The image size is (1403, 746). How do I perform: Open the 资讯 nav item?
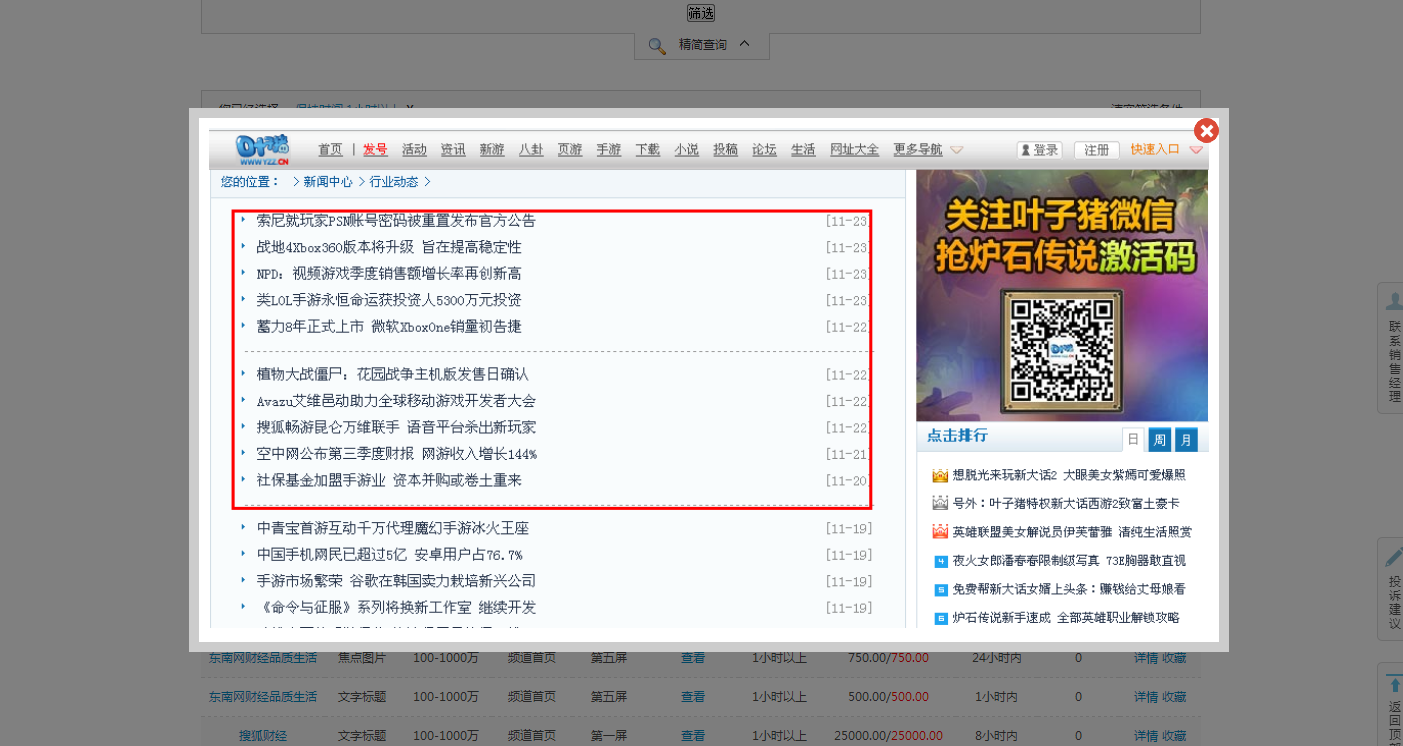pyautogui.click(x=453, y=150)
